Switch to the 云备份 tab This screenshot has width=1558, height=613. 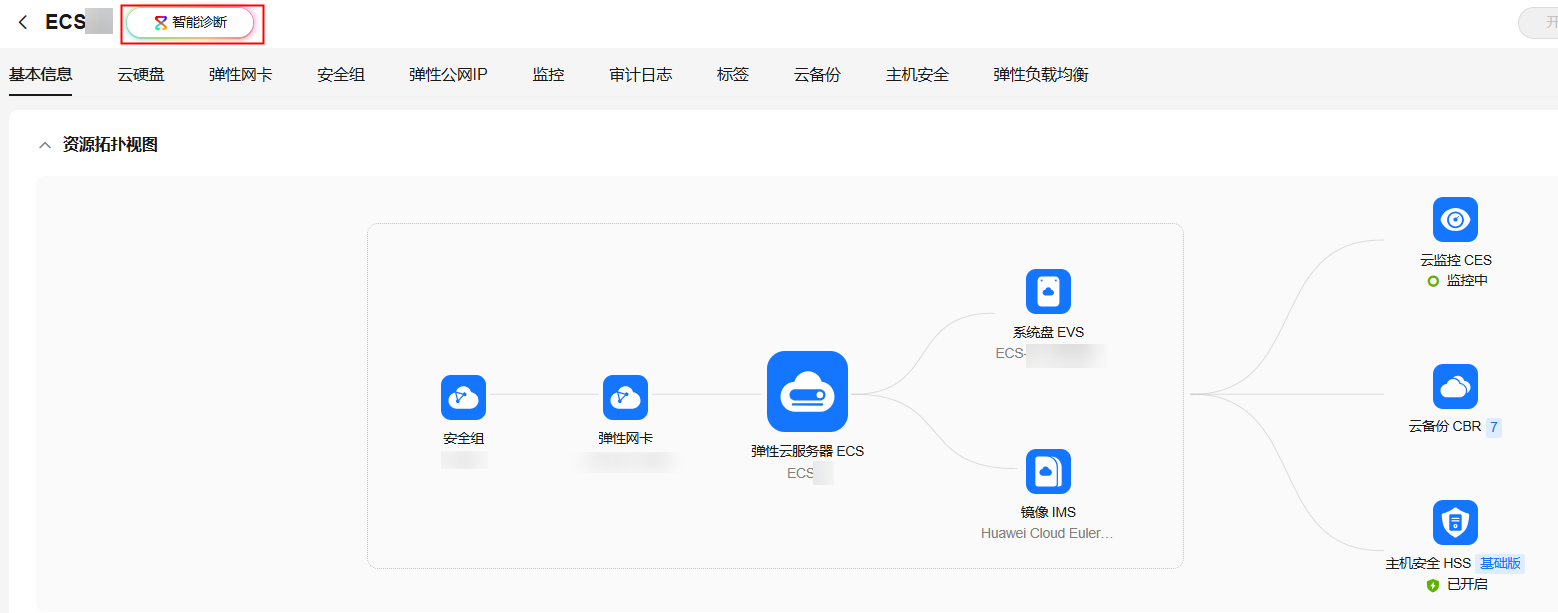817,74
